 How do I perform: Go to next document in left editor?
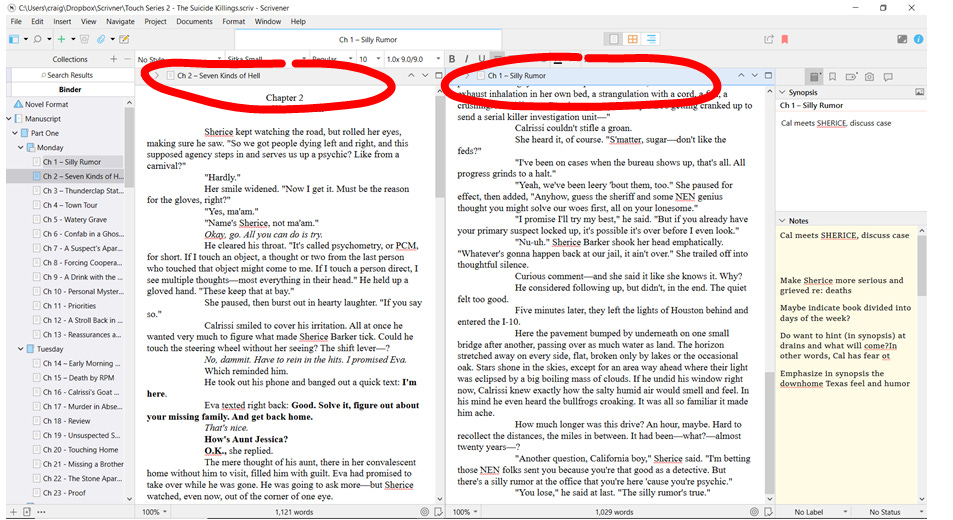(x=424, y=75)
